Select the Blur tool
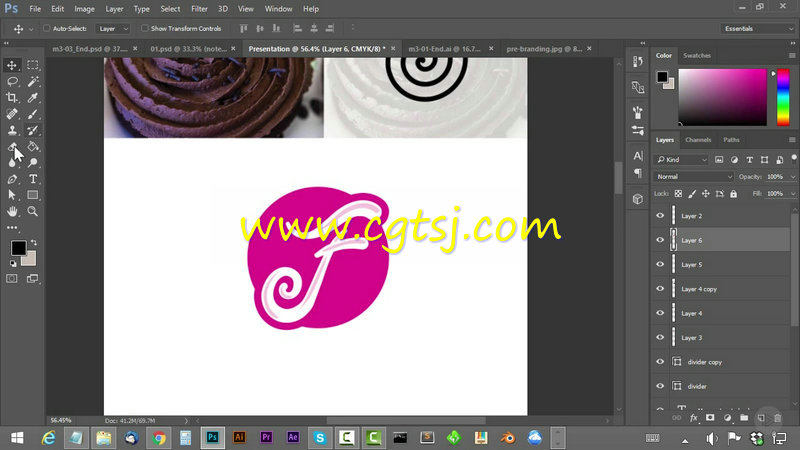 [x=12, y=163]
